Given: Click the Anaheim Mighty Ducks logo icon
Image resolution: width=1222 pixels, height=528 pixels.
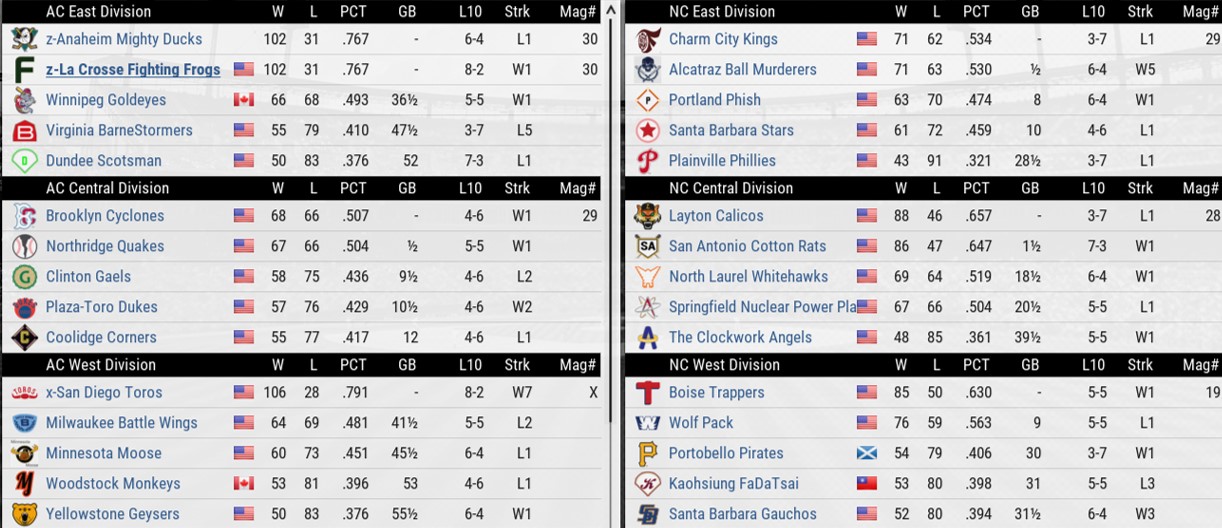Looking at the screenshot, I should pos(25,39).
